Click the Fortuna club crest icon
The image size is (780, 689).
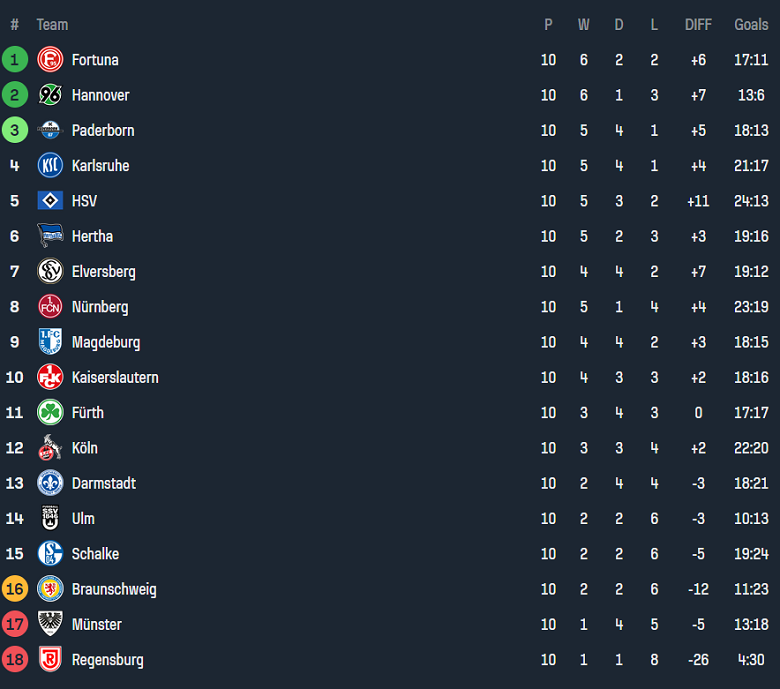(50, 60)
